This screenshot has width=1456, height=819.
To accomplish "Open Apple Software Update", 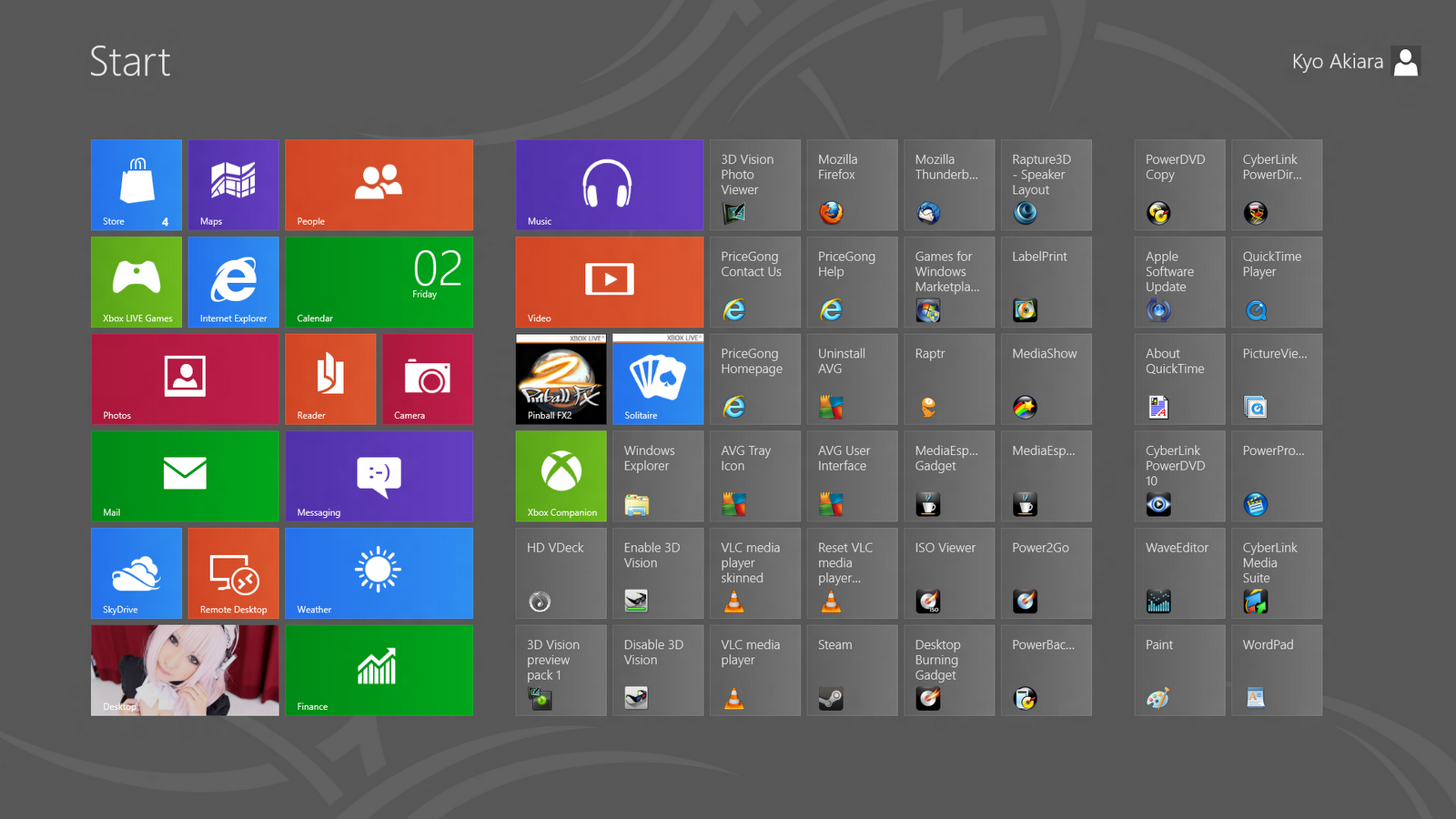I will click(x=1179, y=282).
